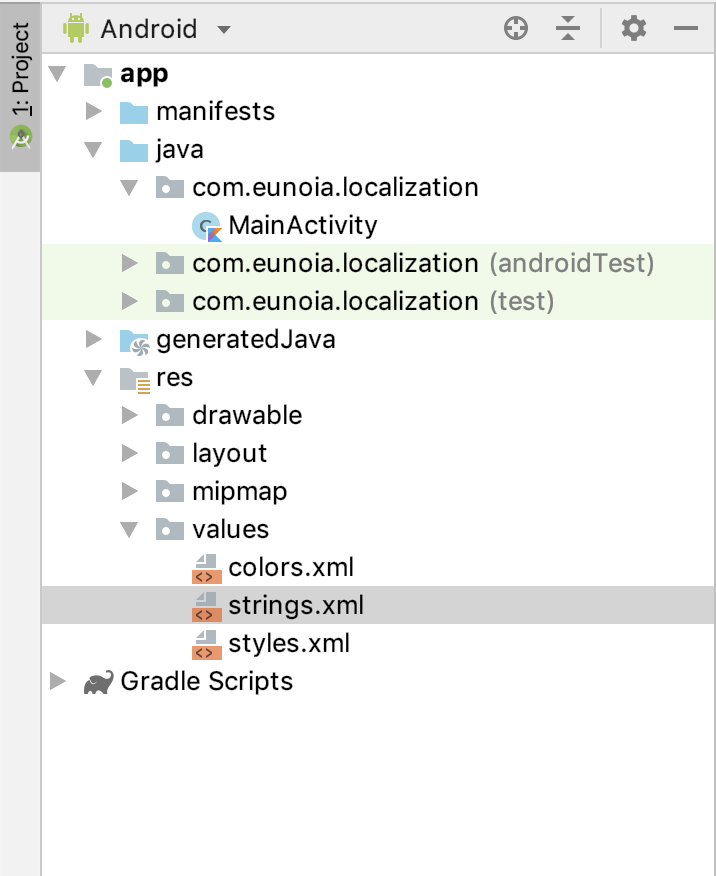Select the Android view label

[x=149, y=29]
